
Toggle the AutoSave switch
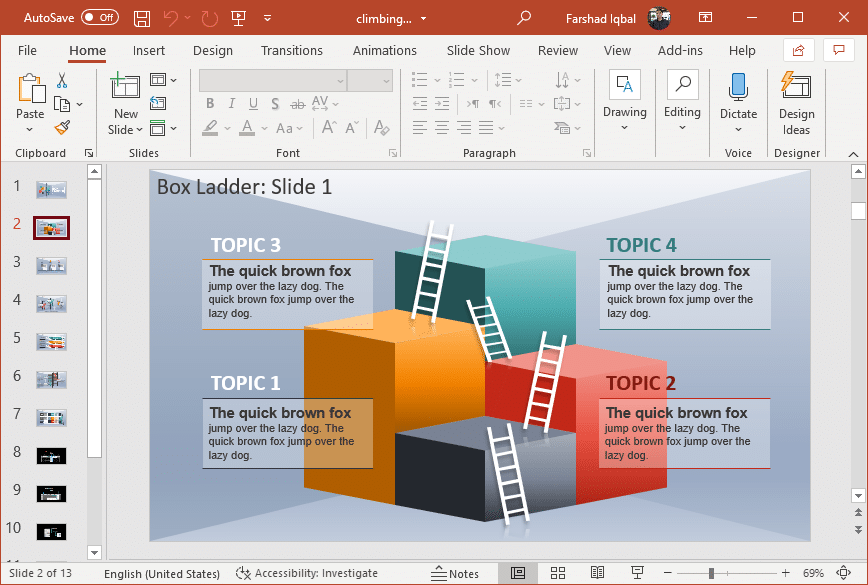click(100, 18)
